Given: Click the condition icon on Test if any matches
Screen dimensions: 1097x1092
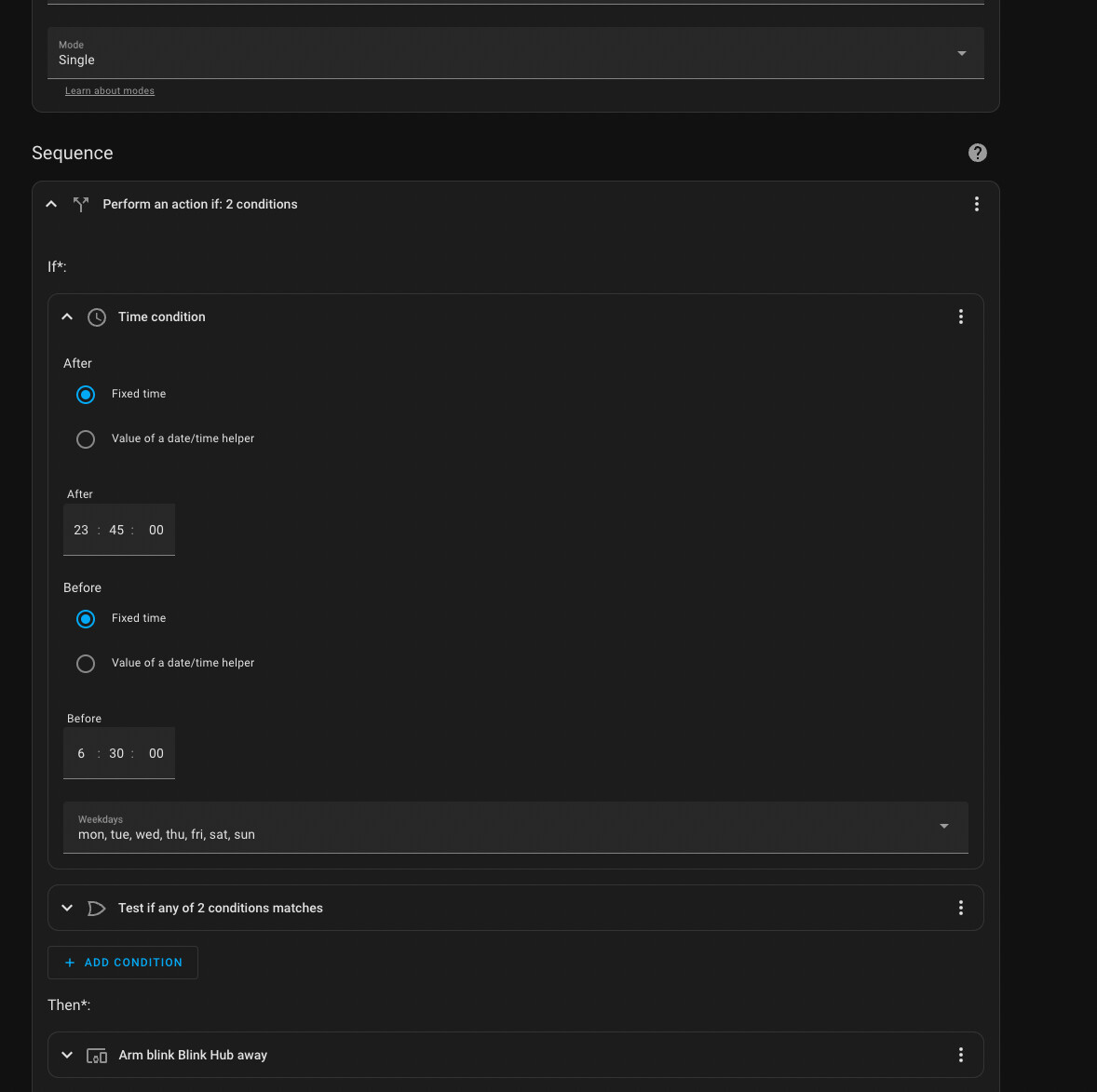Looking at the screenshot, I should click(96, 908).
